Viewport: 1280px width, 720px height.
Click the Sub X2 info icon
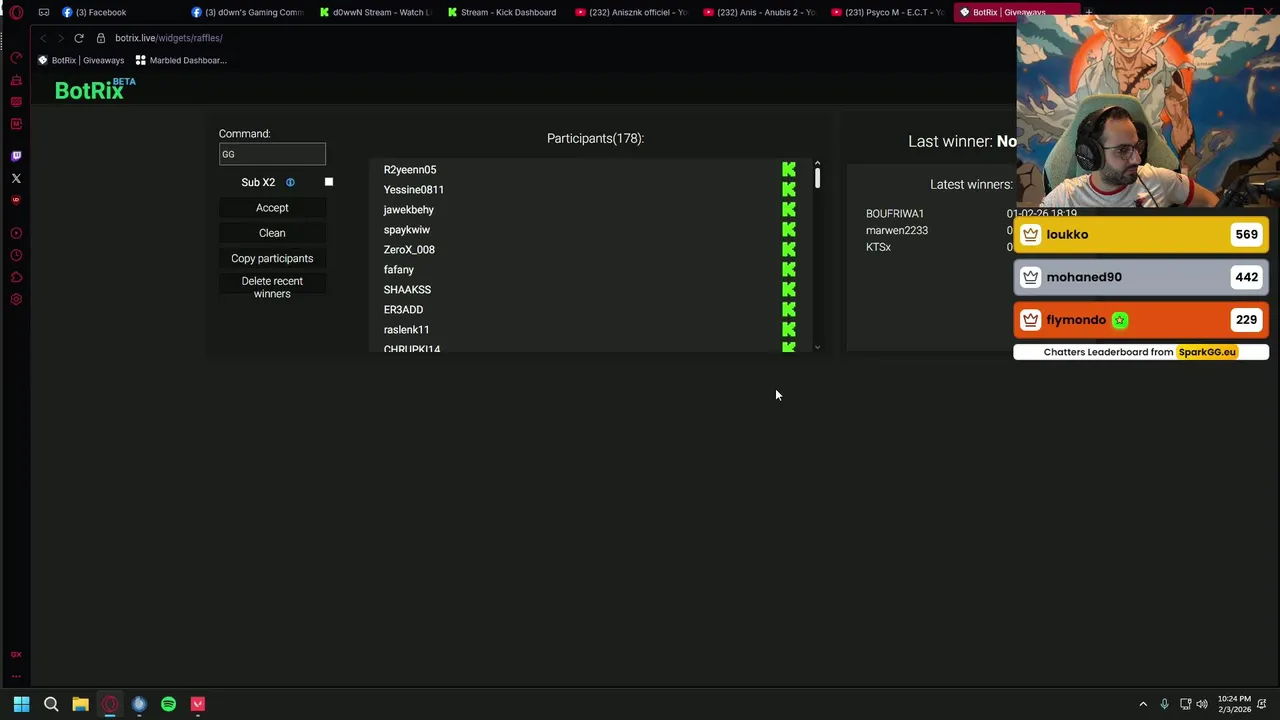point(290,182)
